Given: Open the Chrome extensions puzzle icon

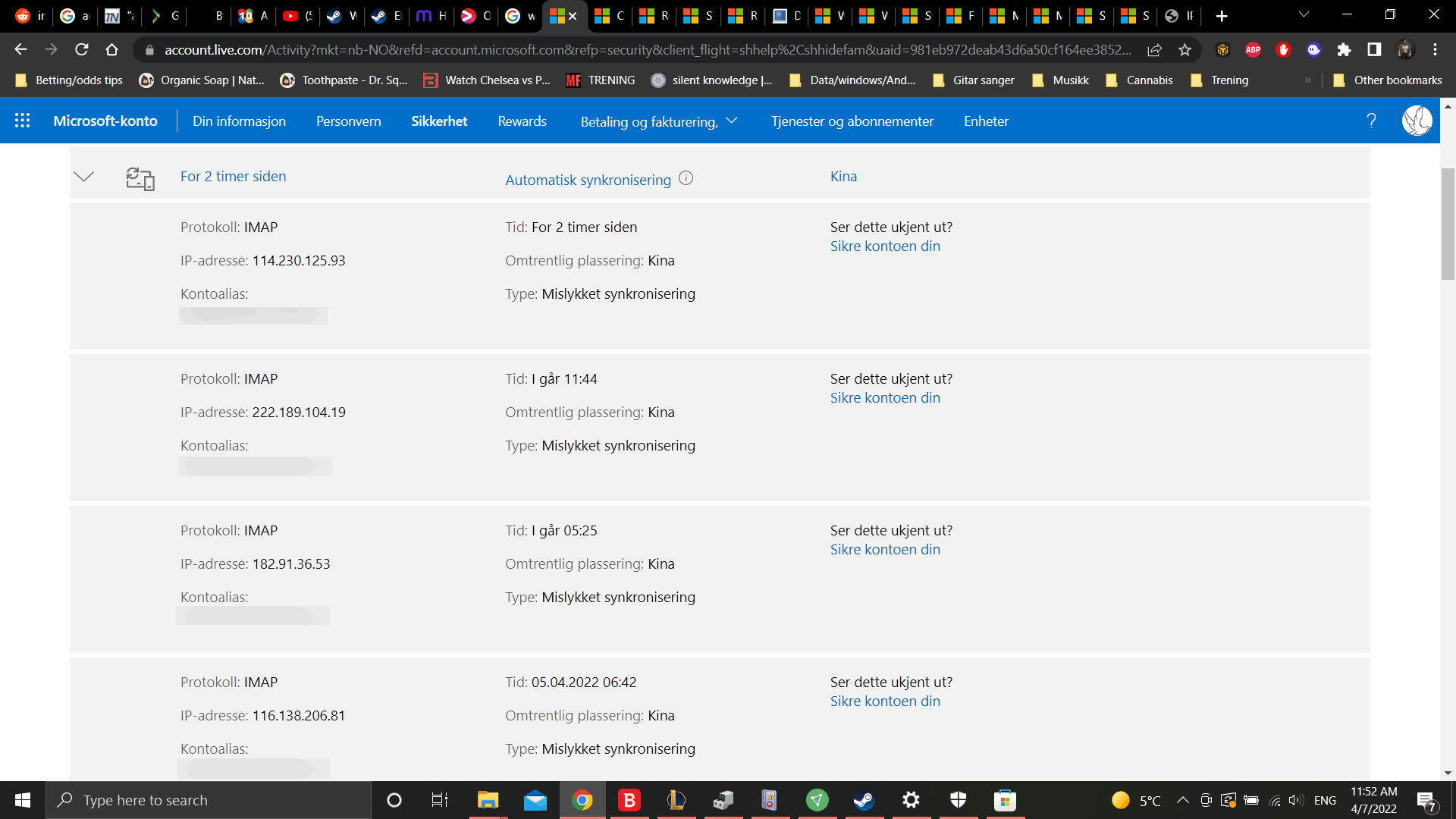Looking at the screenshot, I should pos(1344,50).
